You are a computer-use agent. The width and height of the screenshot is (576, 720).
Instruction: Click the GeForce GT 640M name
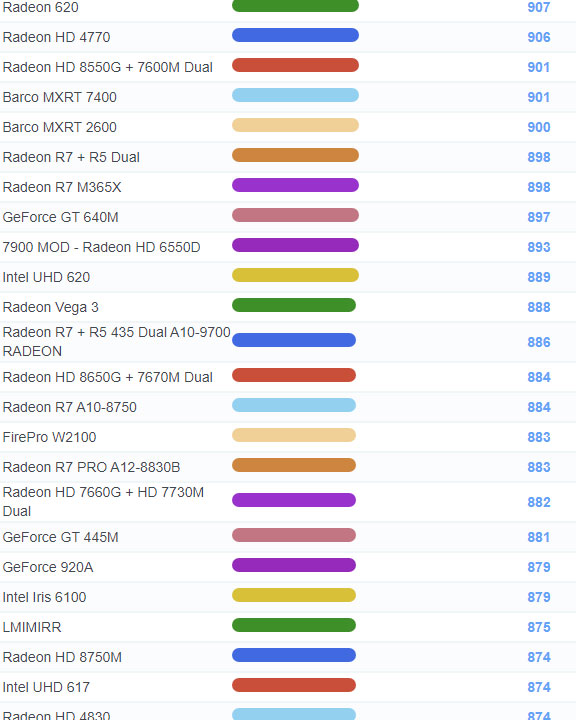click(60, 217)
